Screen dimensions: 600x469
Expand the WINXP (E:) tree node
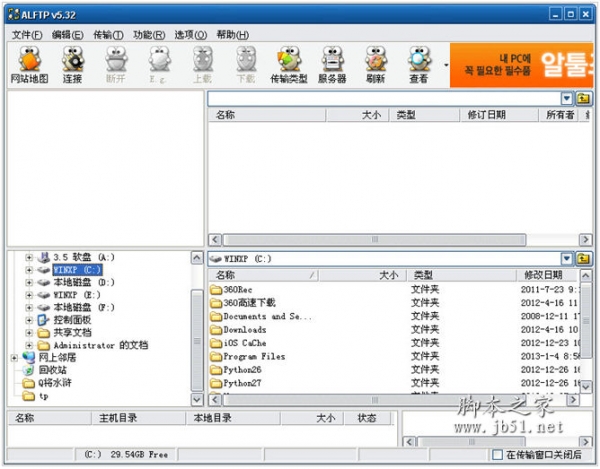(x=29, y=295)
